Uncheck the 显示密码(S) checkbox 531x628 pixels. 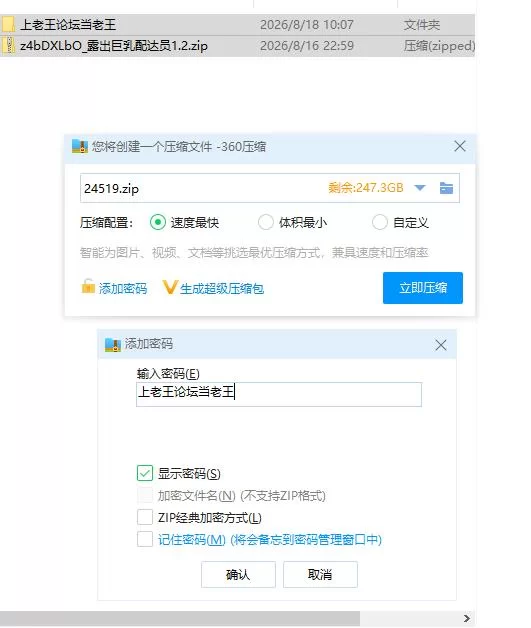click(145, 473)
